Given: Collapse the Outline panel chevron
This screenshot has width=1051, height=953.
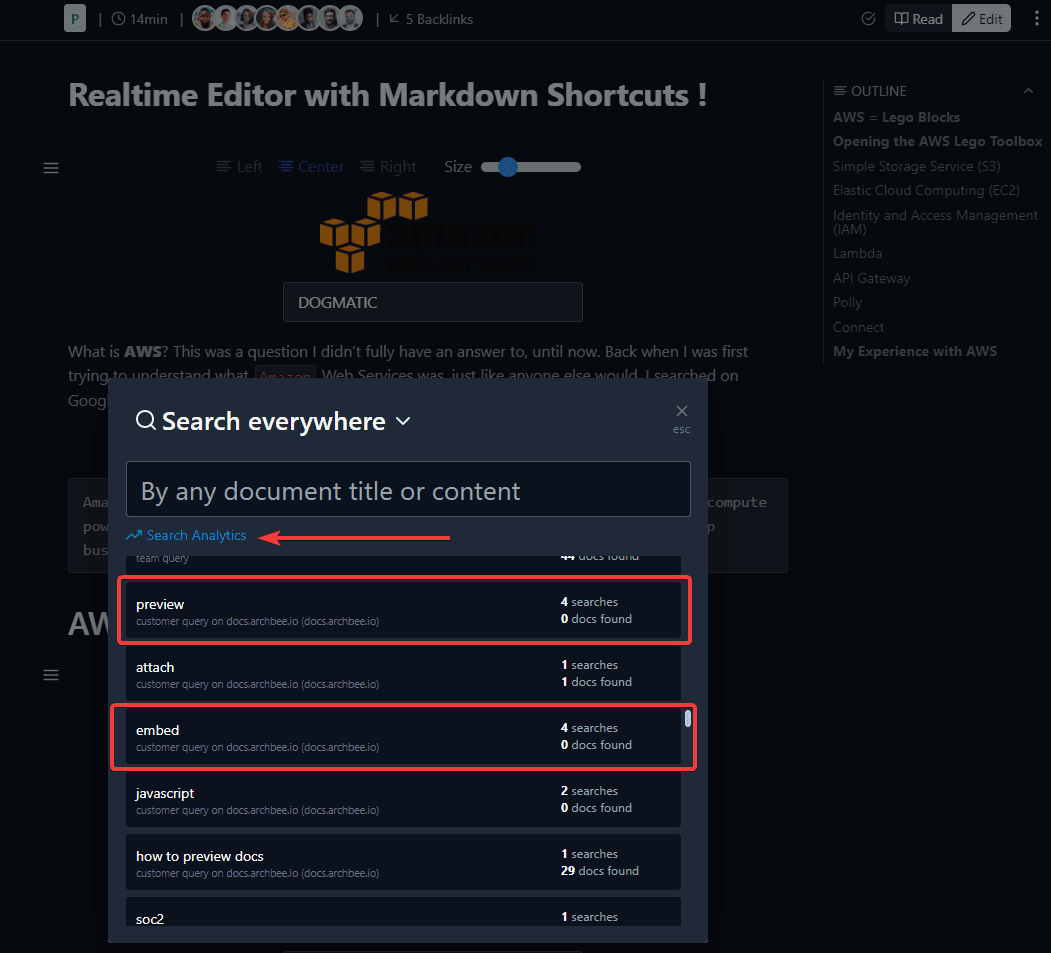Looking at the screenshot, I should (1028, 91).
